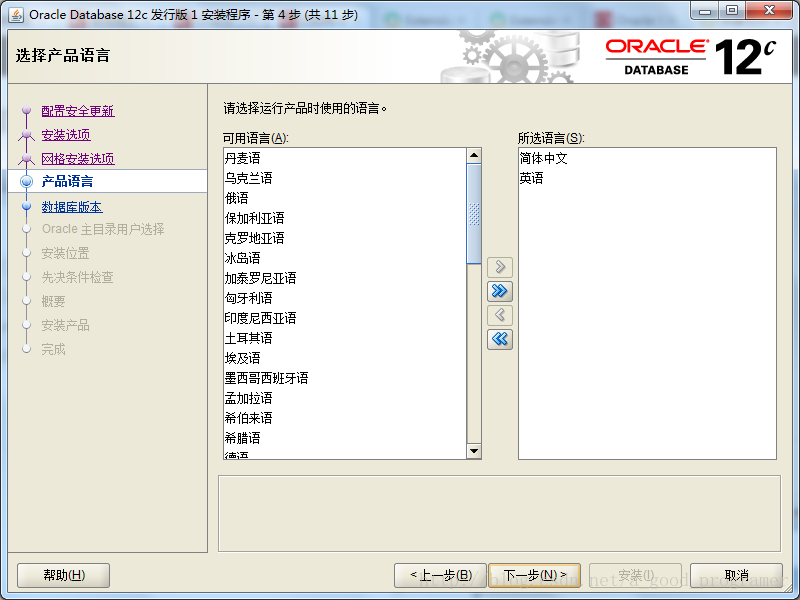Click the scroll up arrow of available languages
Viewport: 800px width, 600px height.
point(474,155)
